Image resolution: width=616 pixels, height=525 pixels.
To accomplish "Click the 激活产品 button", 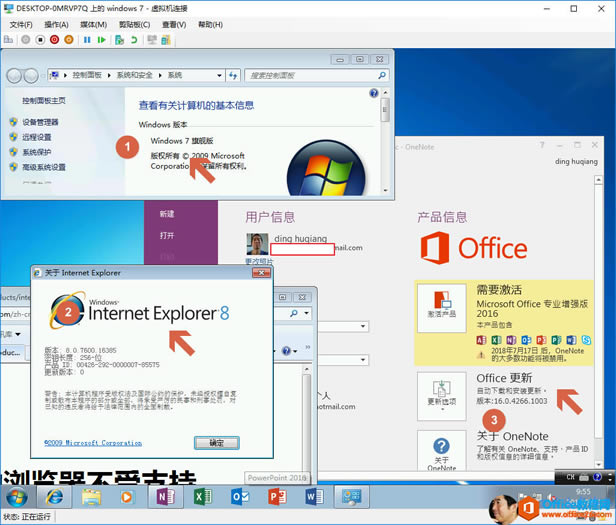I will tap(442, 308).
